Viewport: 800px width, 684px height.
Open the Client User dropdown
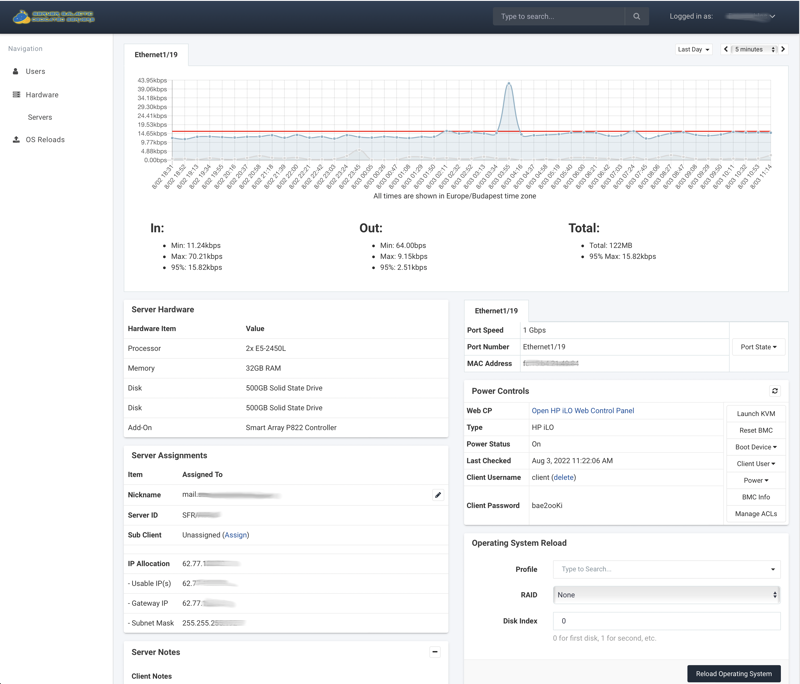tap(756, 464)
